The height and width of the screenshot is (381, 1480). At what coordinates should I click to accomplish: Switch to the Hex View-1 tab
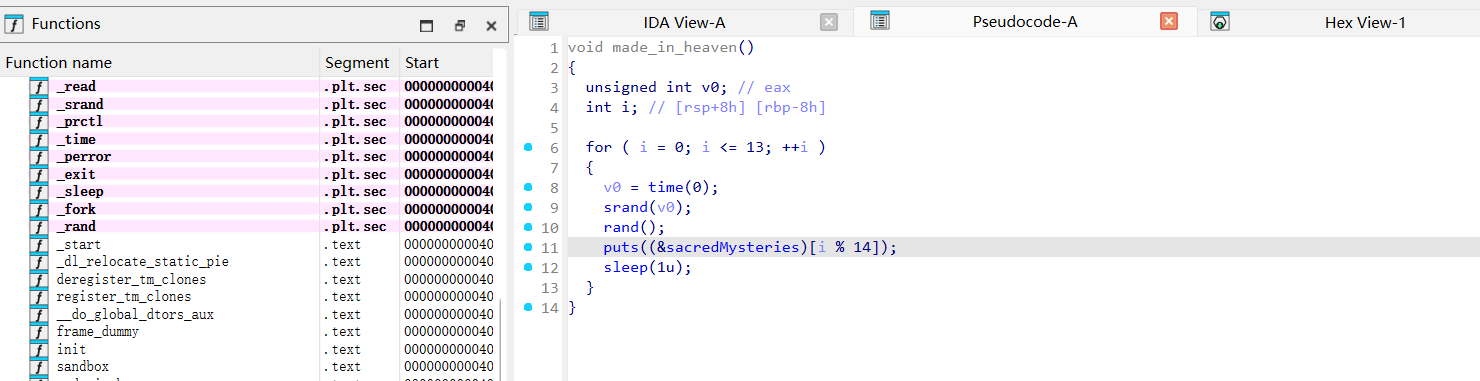click(x=1364, y=22)
